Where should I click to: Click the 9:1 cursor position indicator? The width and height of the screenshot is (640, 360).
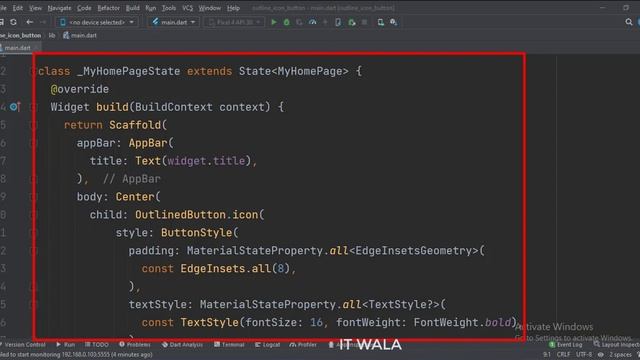coord(547,354)
